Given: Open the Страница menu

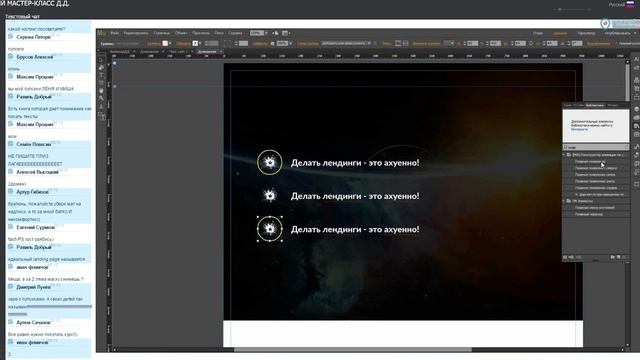Looking at the screenshot, I should click(161, 33).
